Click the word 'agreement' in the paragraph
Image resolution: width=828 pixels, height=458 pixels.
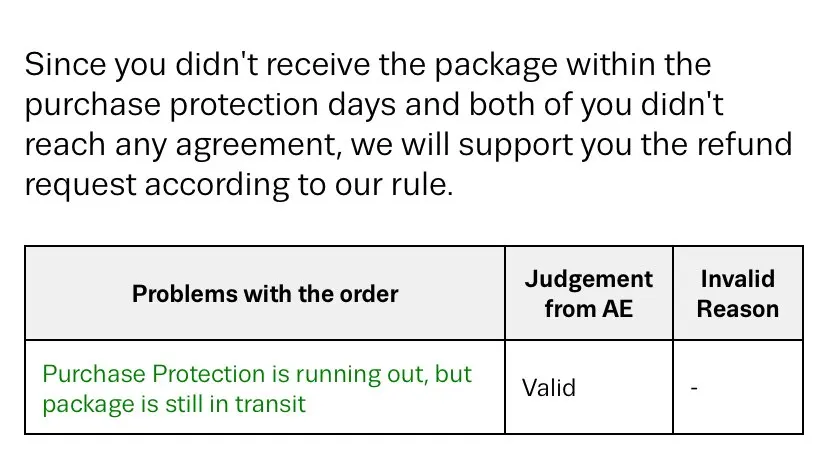tap(257, 146)
